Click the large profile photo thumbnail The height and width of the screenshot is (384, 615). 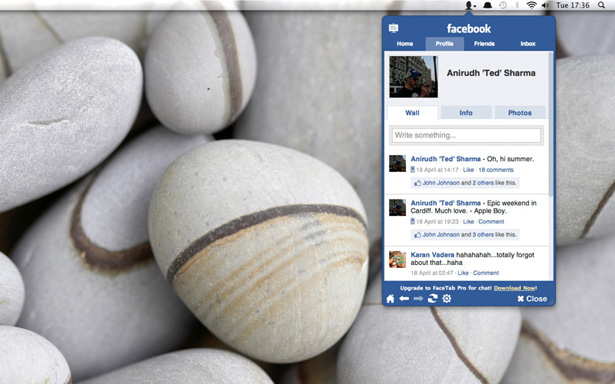pyautogui.click(x=413, y=77)
